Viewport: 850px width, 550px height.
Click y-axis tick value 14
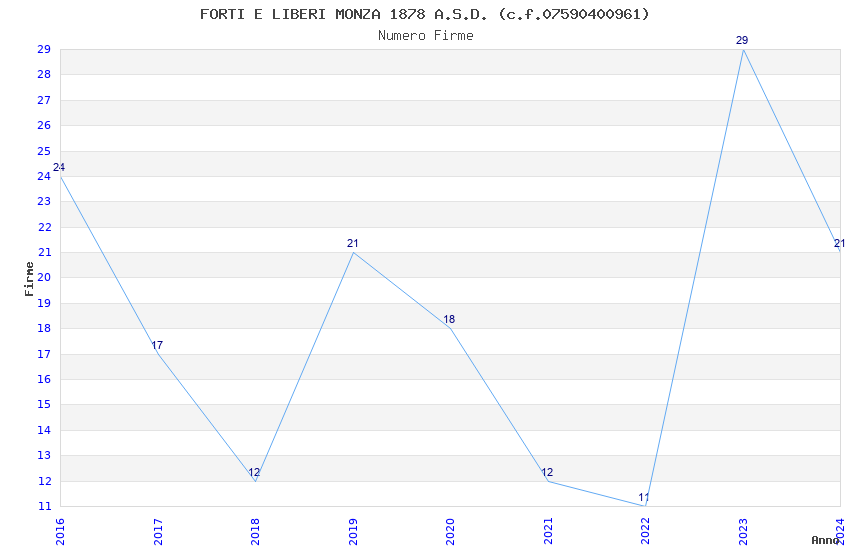[x=44, y=430]
